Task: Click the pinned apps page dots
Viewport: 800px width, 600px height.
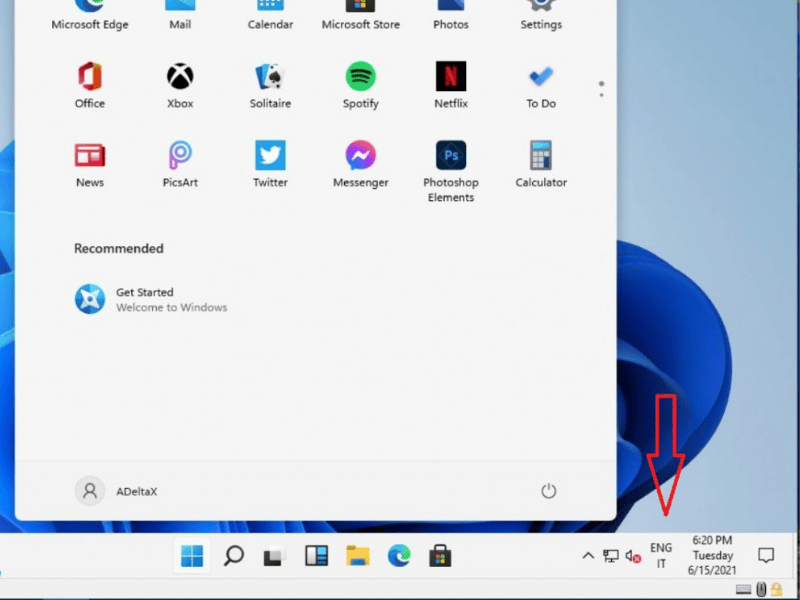Action: coord(601,89)
